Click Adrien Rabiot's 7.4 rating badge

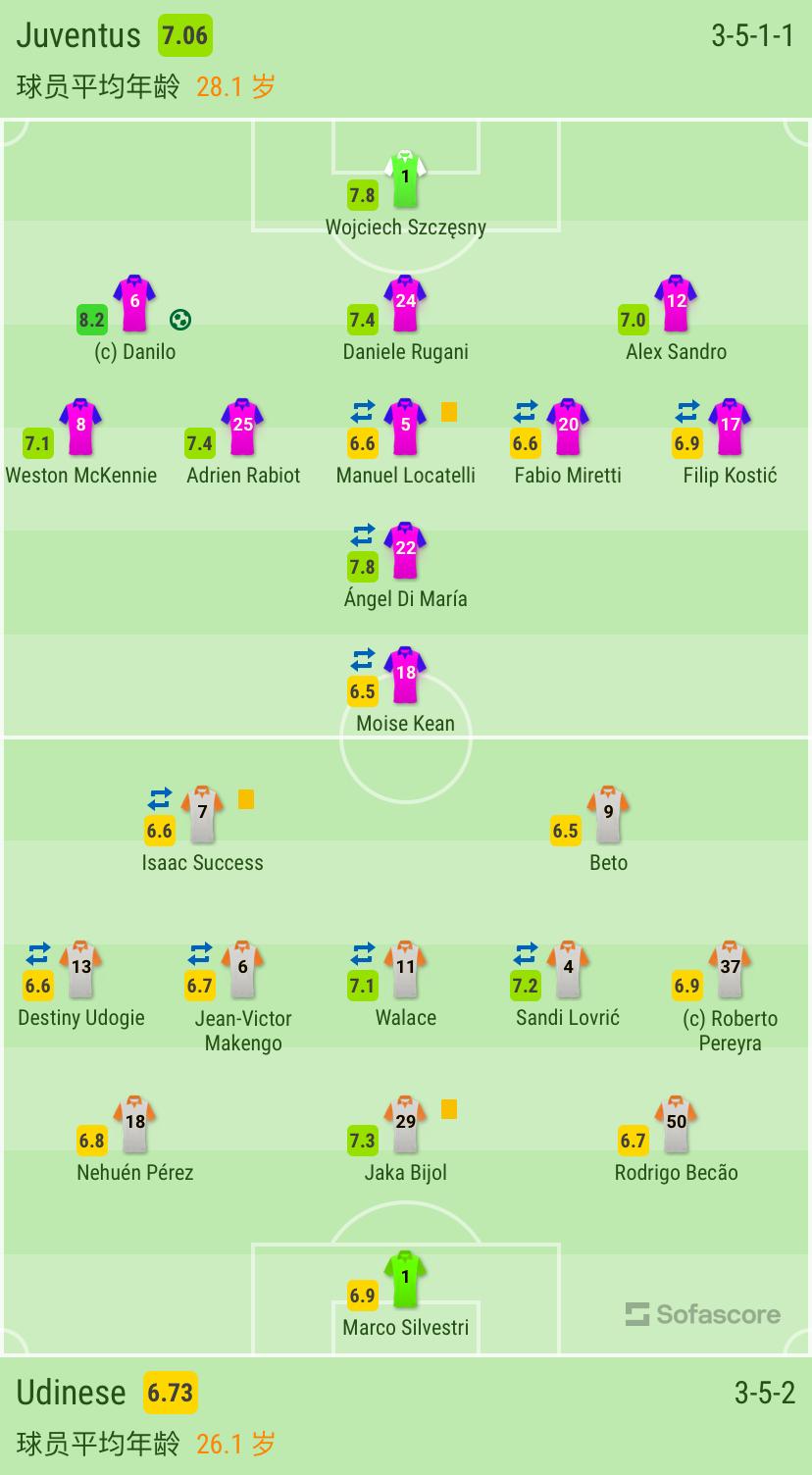[200, 443]
